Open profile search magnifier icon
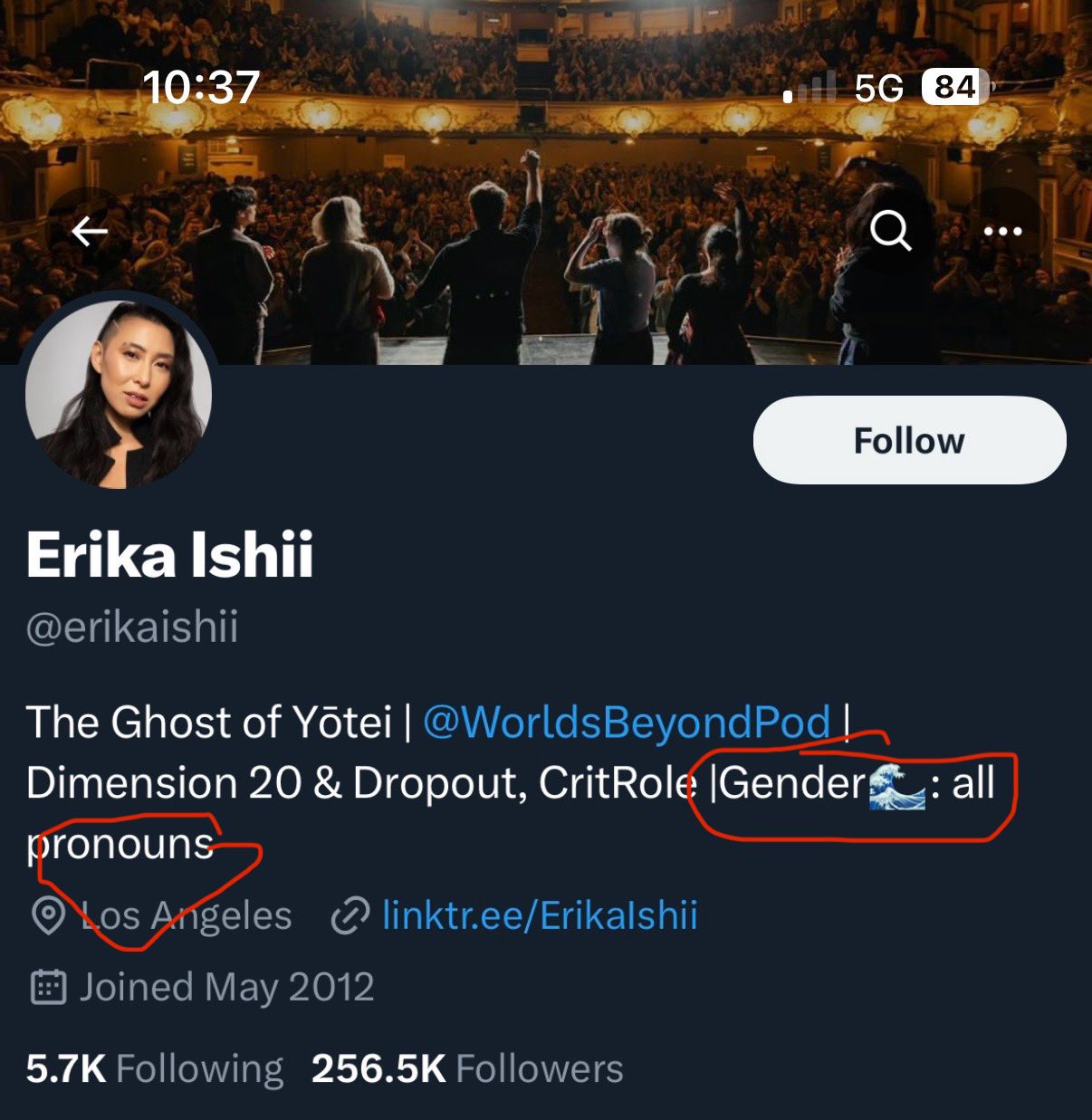This screenshot has width=1092, height=1120. pos(891,231)
